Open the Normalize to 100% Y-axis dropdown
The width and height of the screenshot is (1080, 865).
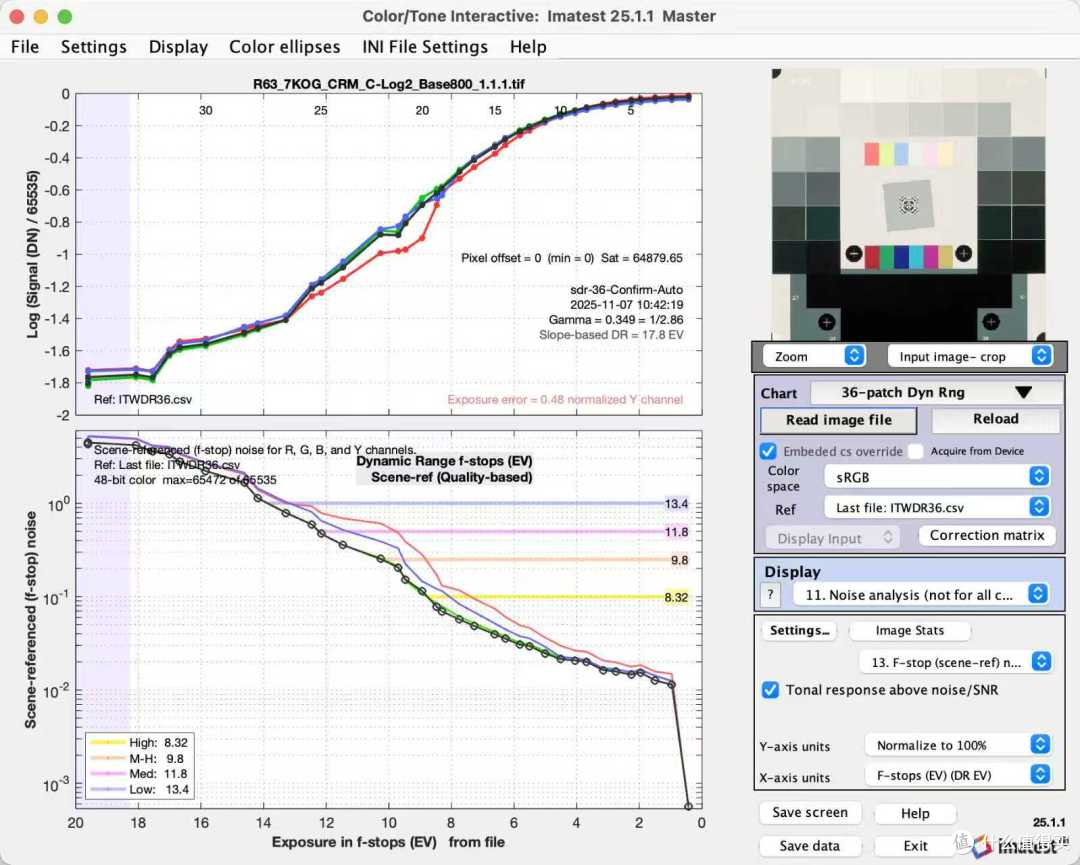click(958, 744)
